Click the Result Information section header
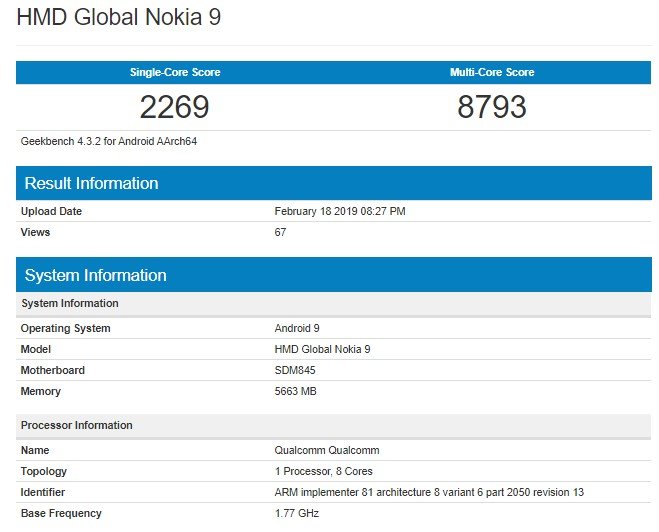 coord(334,183)
